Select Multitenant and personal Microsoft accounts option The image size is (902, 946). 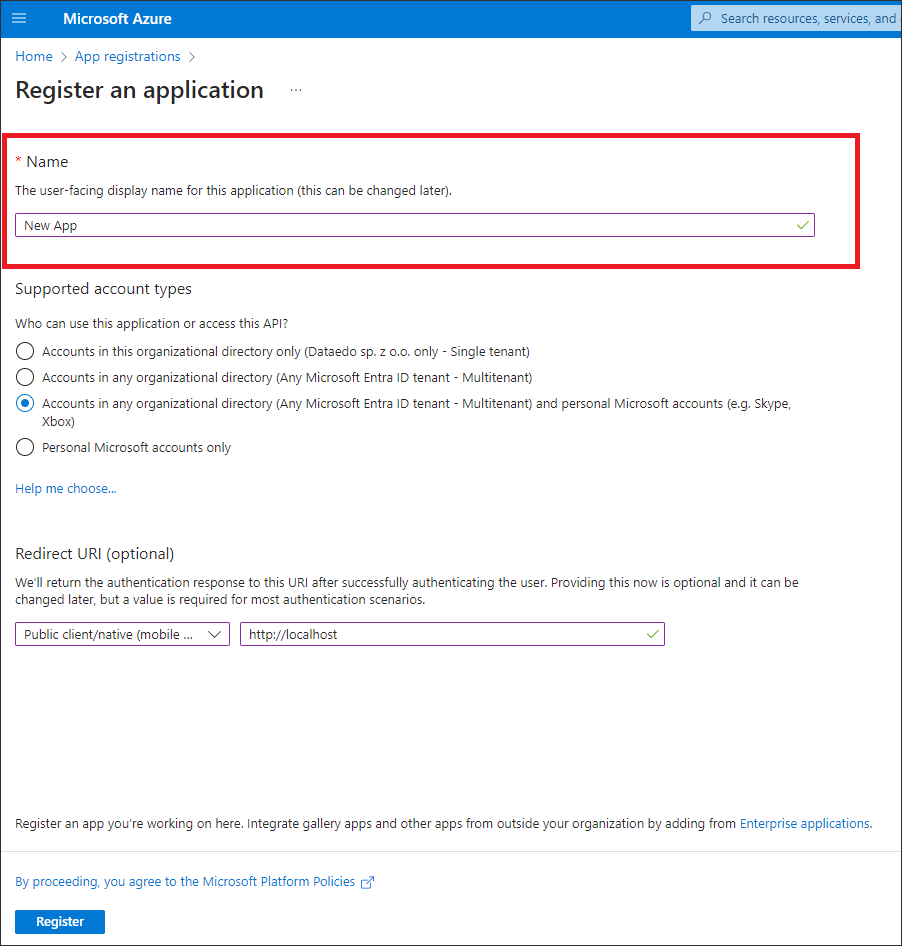click(x=26, y=404)
